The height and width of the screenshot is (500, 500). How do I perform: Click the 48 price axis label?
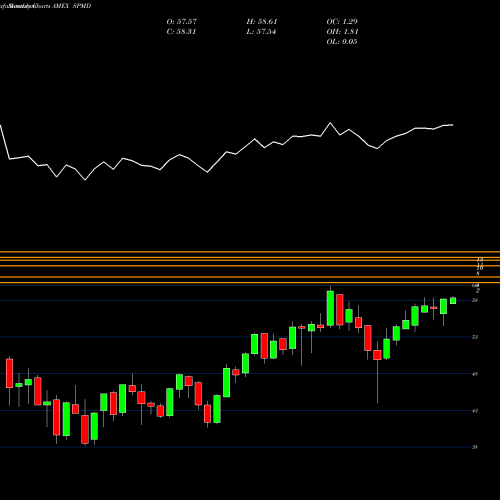475,374
